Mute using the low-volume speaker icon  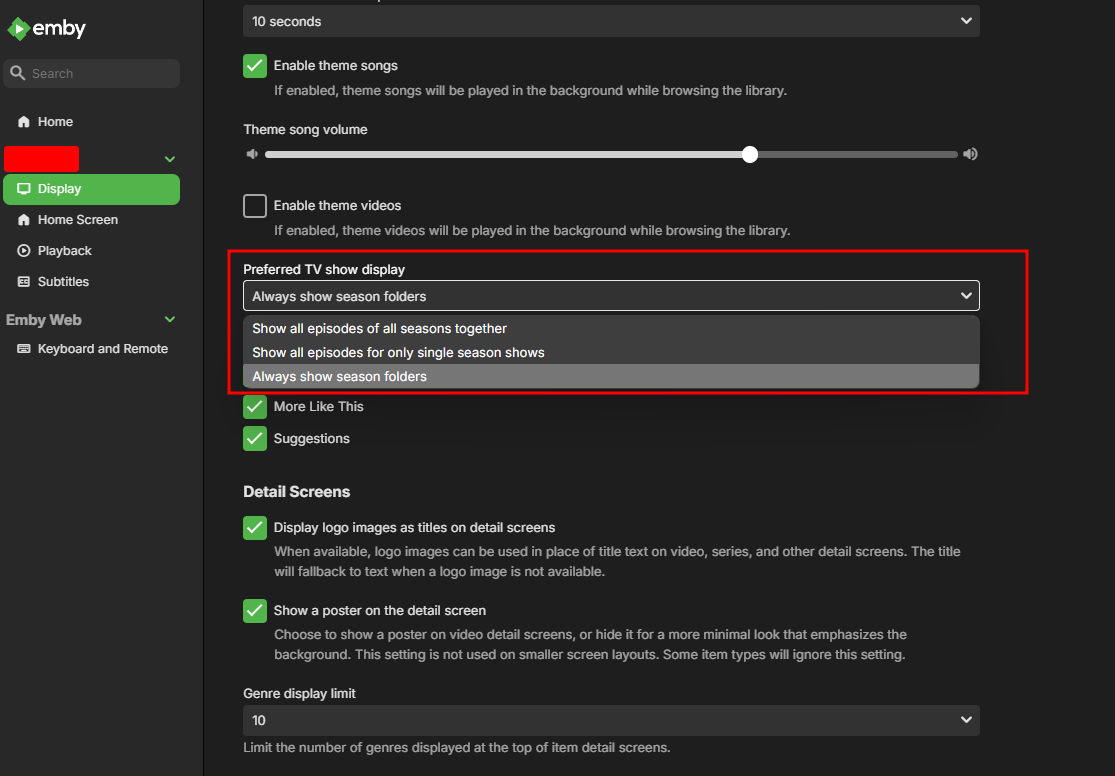tap(252, 154)
